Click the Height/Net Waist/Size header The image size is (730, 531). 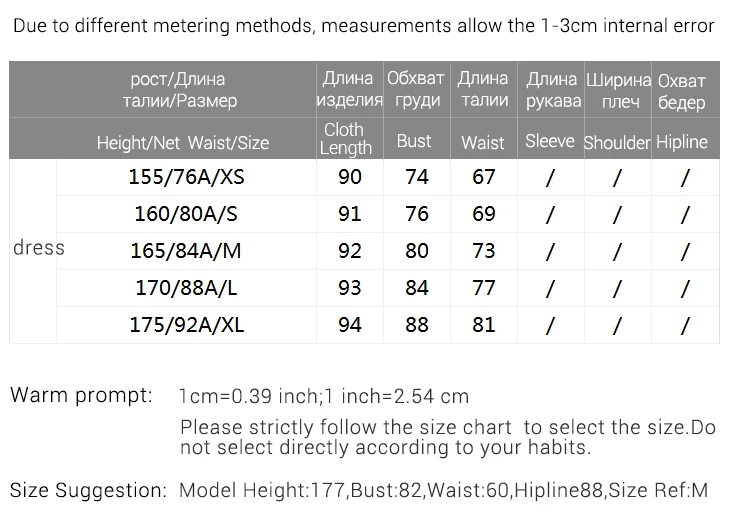pos(183,142)
